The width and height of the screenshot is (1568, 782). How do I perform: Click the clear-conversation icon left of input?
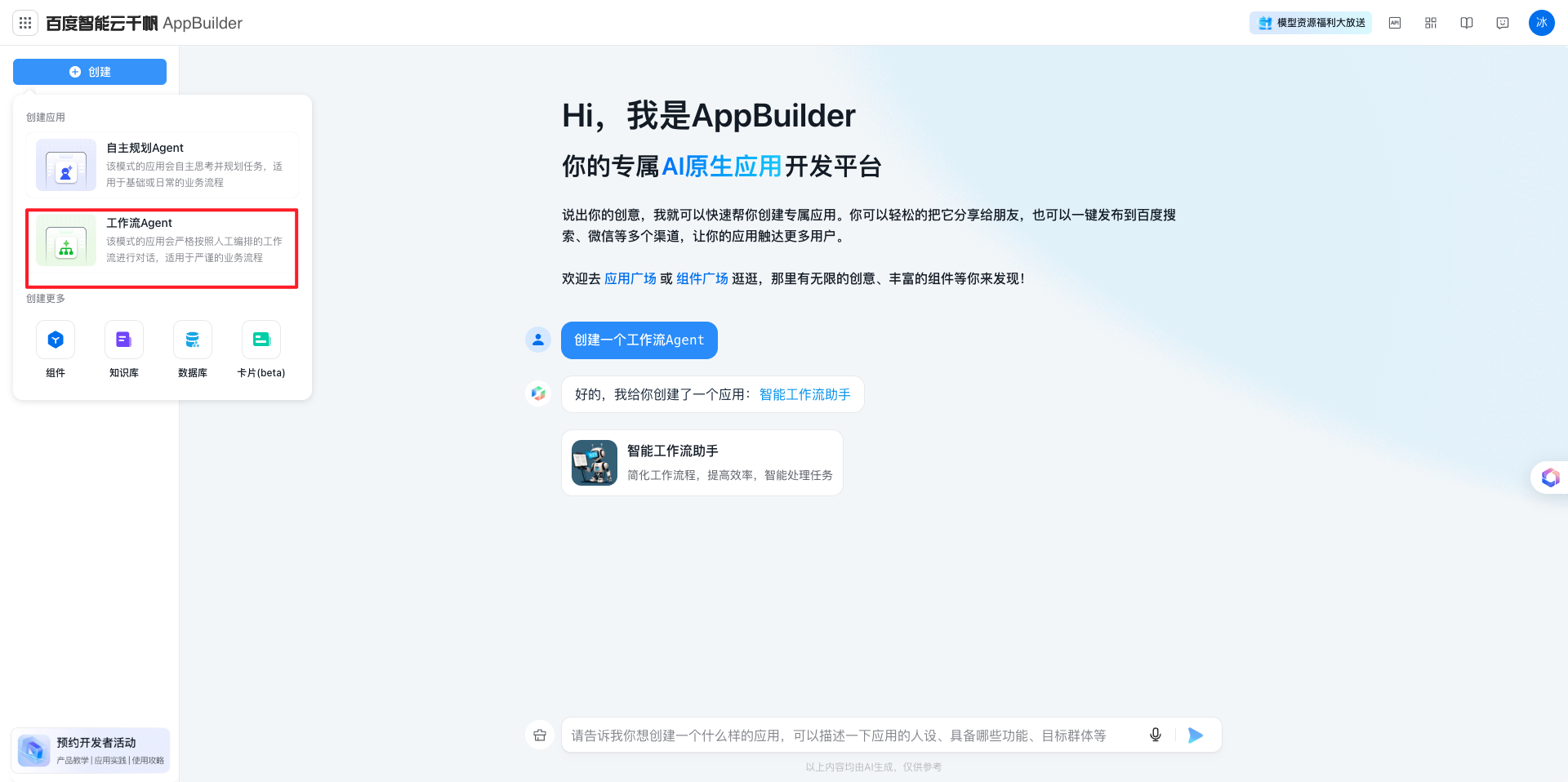(540, 735)
